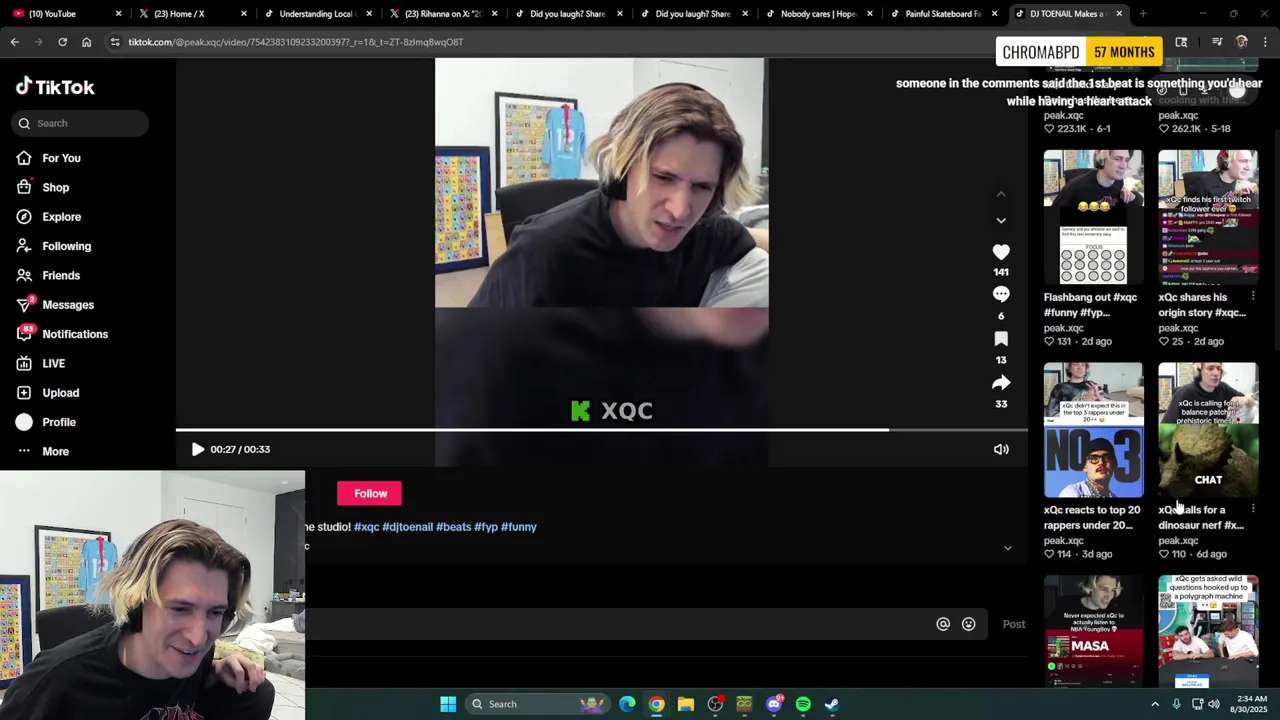The image size is (1280, 720).
Task: Open the MASA video thumbnail
Action: (x=1093, y=632)
